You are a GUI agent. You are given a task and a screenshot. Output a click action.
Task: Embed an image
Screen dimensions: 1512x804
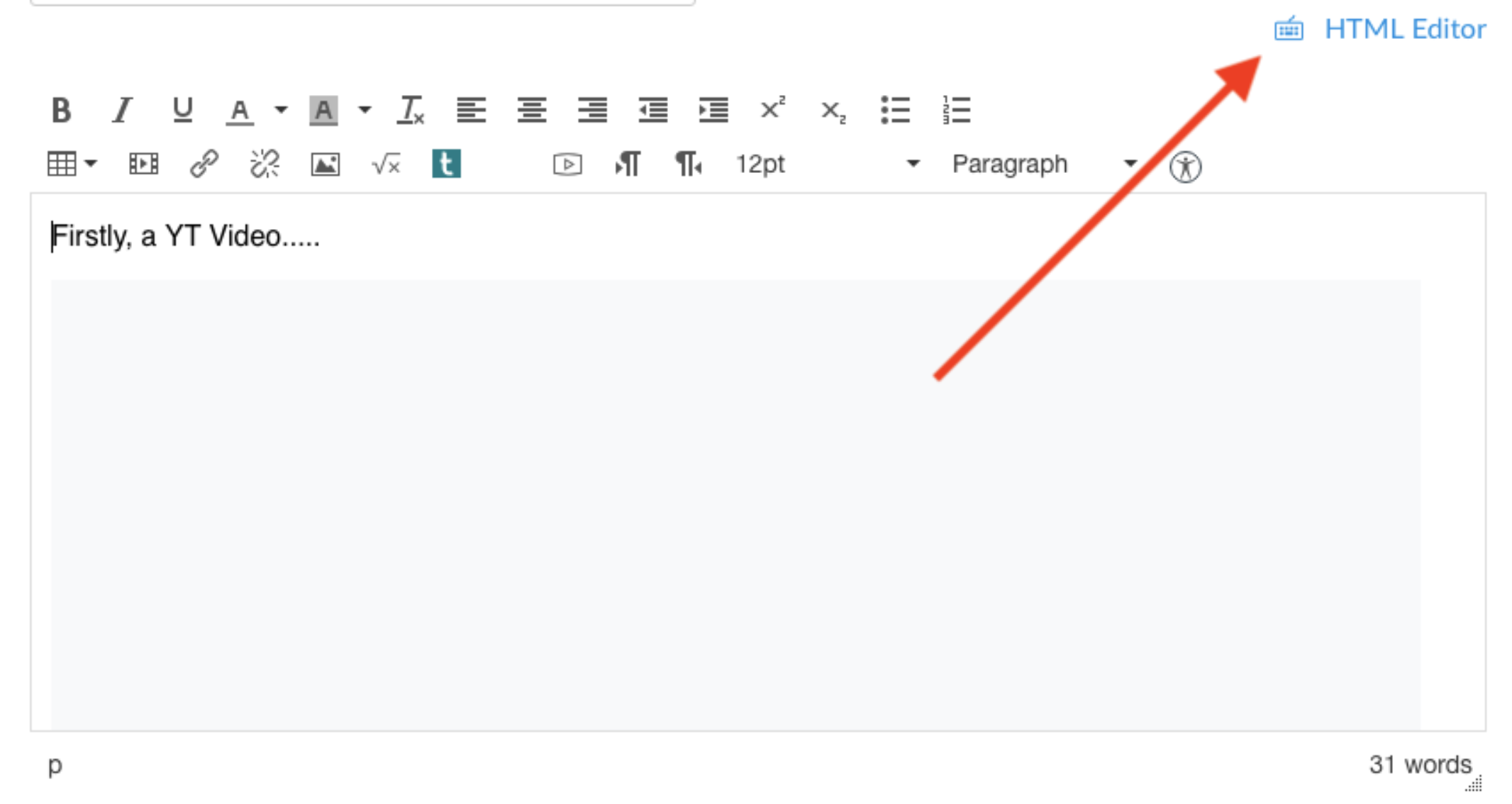pyautogui.click(x=325, y=164)
